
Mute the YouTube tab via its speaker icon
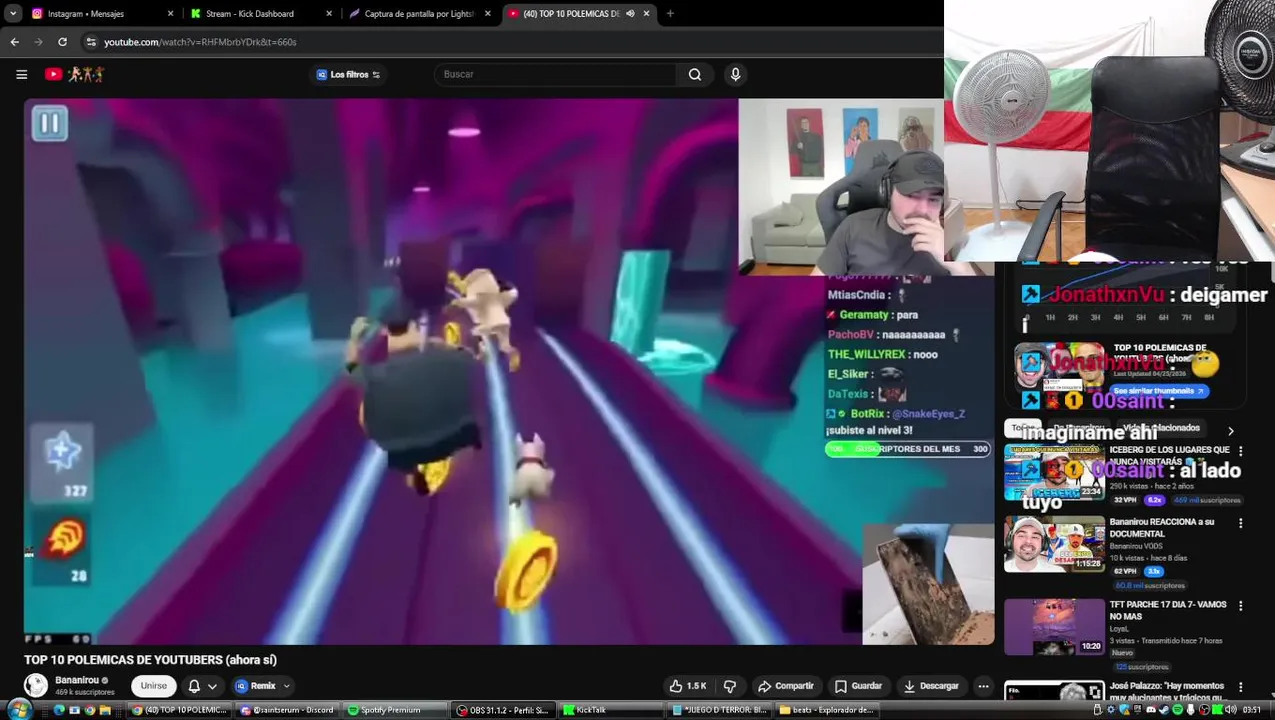[630, 13]
